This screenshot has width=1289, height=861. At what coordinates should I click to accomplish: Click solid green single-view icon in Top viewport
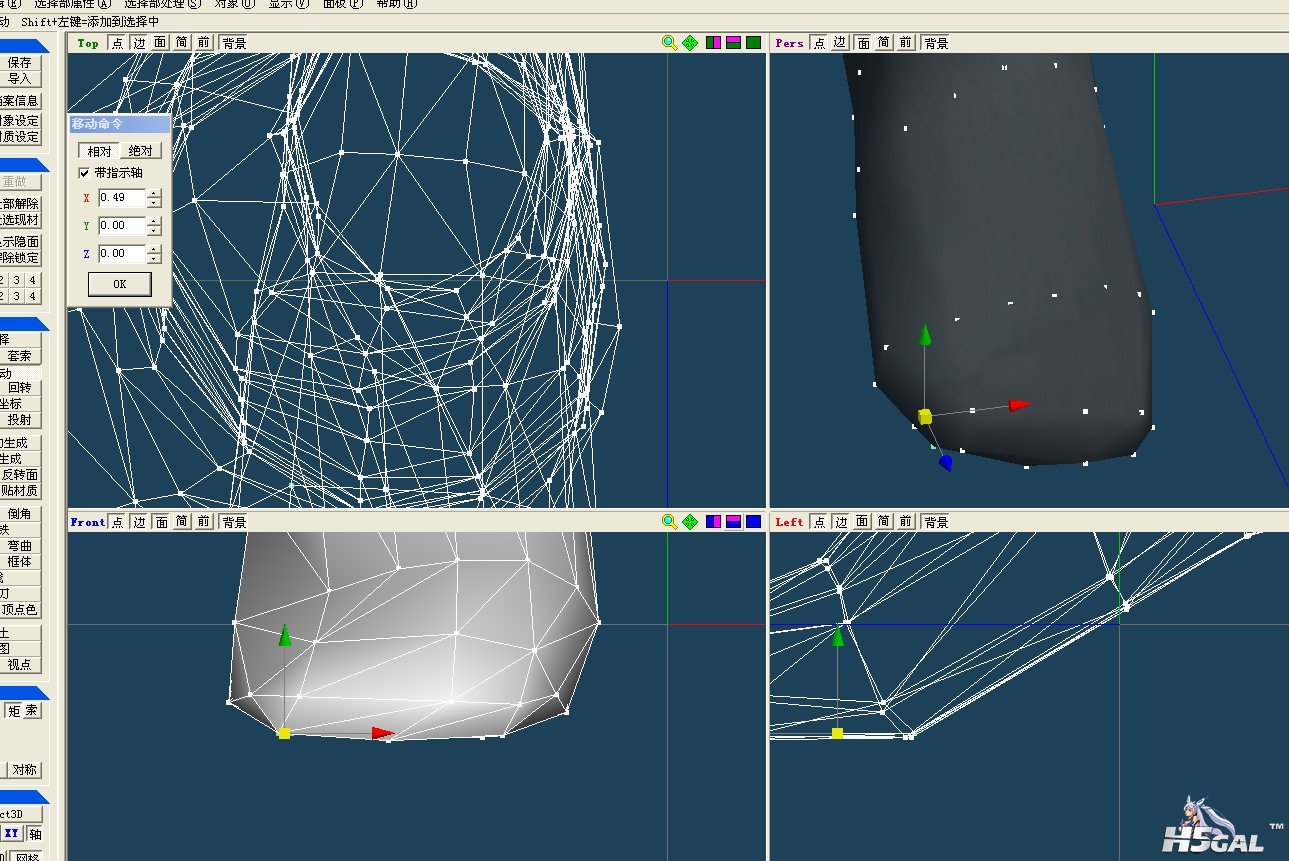(753, 43)
